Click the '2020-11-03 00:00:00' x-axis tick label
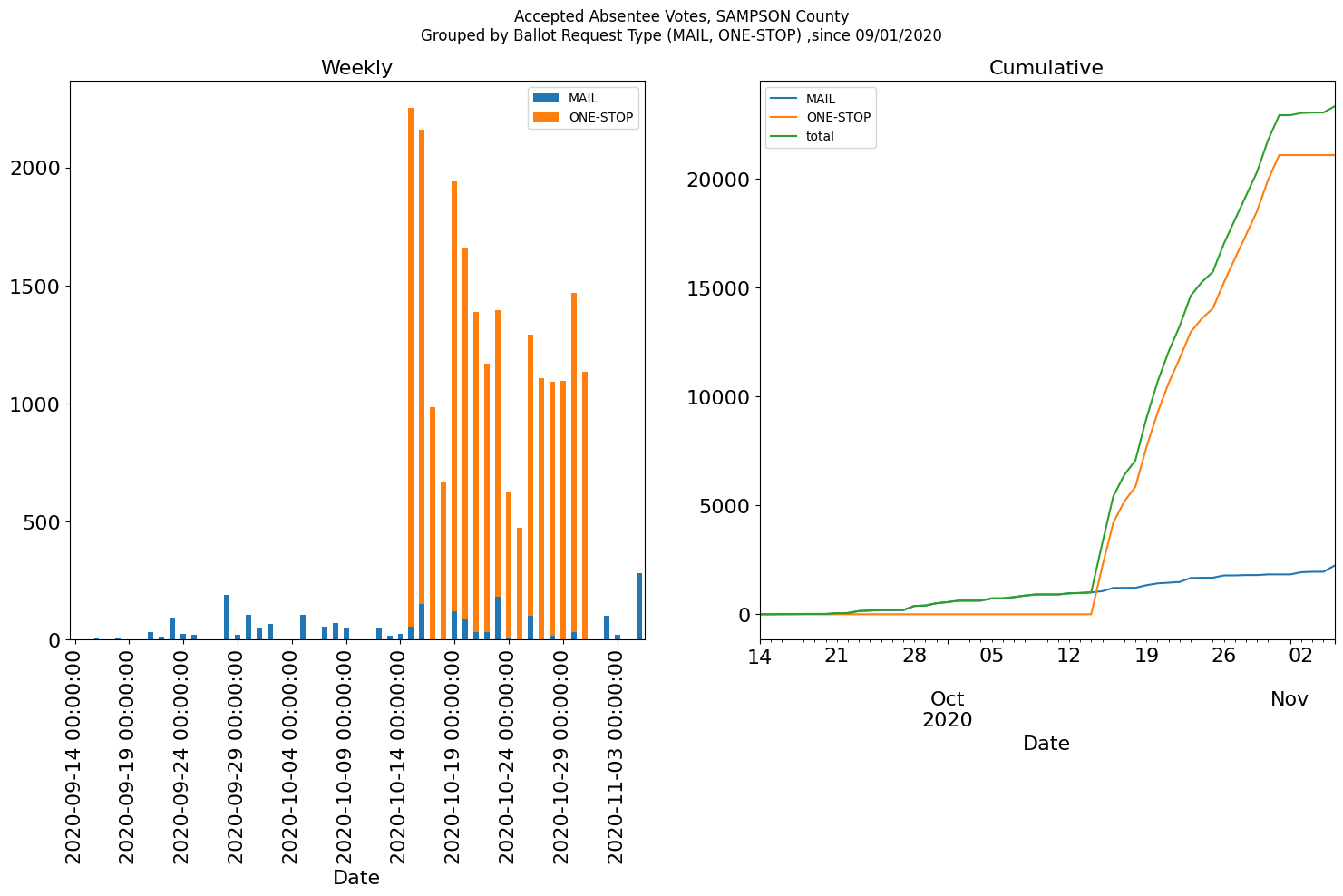1343x896 pixels. (618, 756)
